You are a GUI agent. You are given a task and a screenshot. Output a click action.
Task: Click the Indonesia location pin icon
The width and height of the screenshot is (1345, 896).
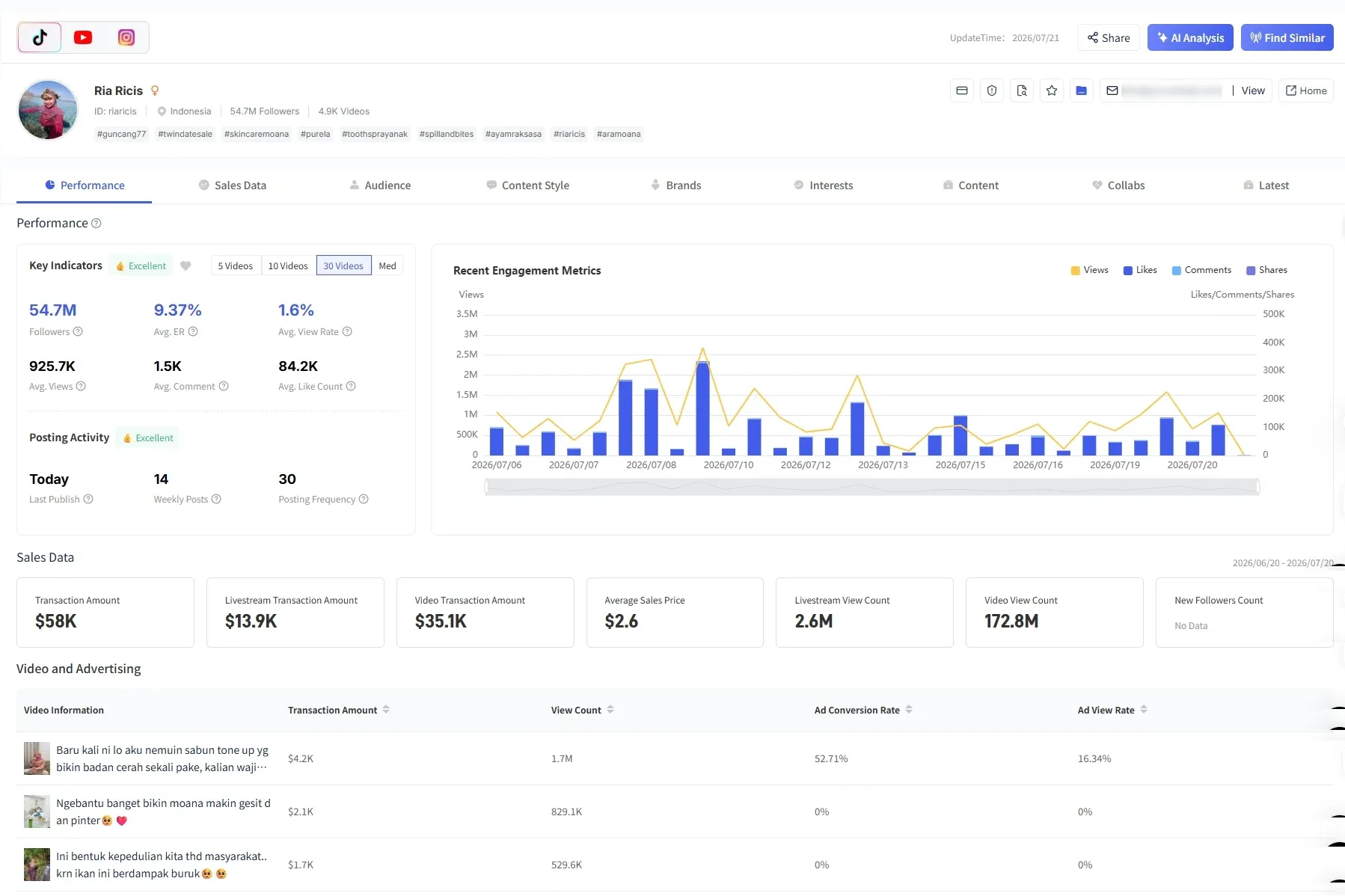pos(162,111)
